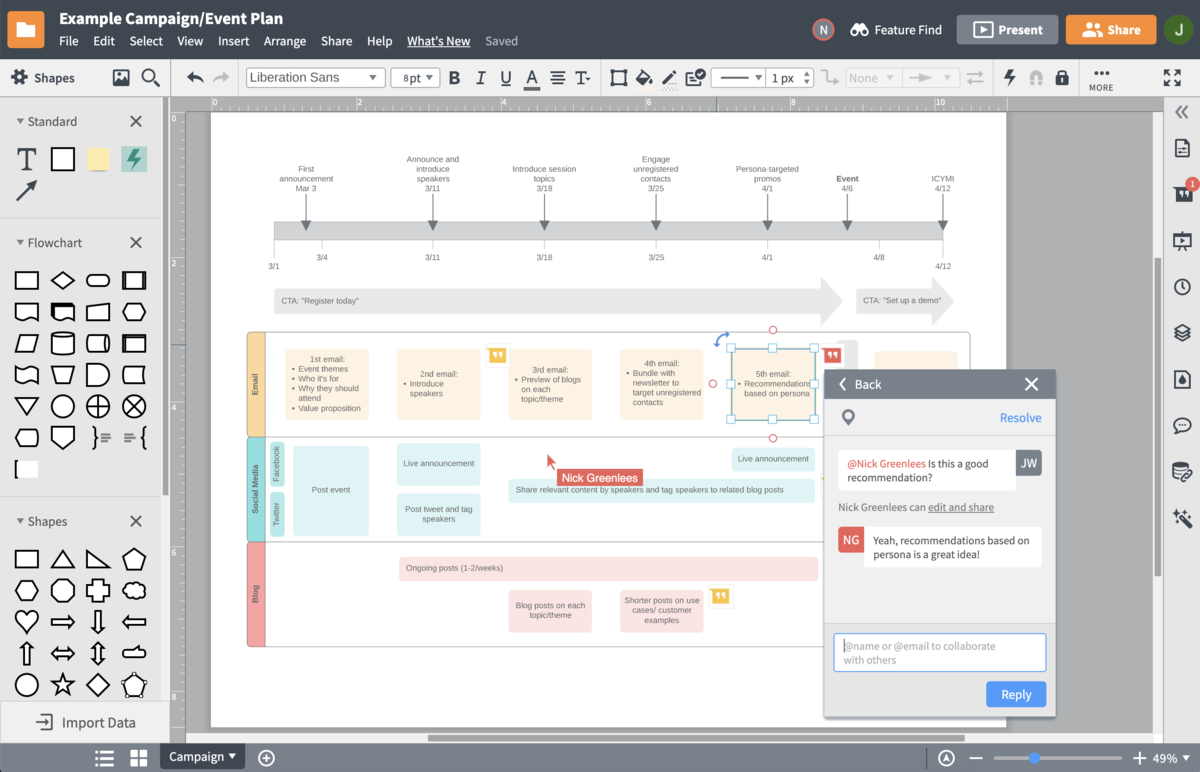This screenshot has height=772, width=1200.
Task: Click the magic wand AI icon in right sidebar
Action: pos(1182,519)
